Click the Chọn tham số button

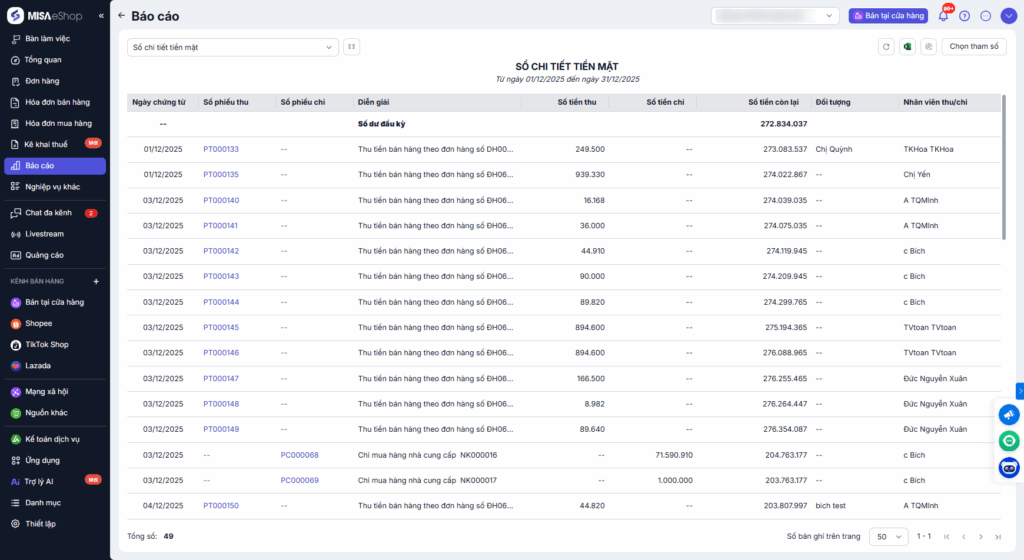[x=973, y=47]
